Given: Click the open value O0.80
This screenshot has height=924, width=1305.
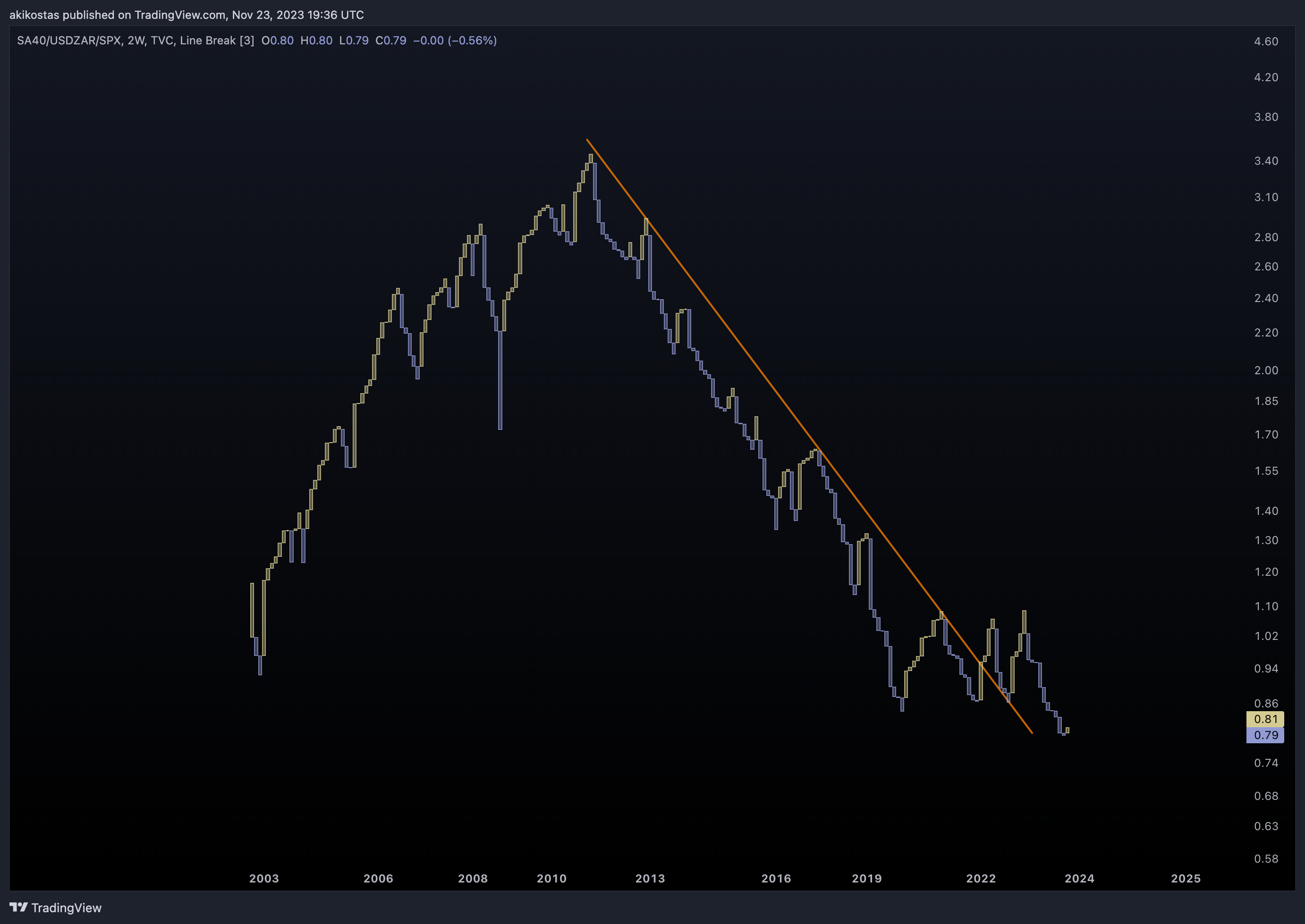Looking at the screenshot, I should (278, 41).
